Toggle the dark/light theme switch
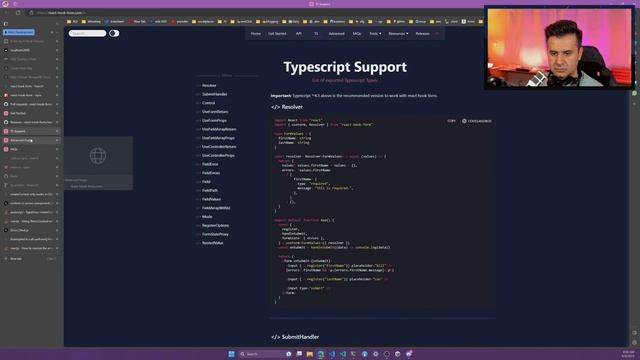The height and width of the screenshot is (360, 640). pyautogui.click(x=114, y=33)
